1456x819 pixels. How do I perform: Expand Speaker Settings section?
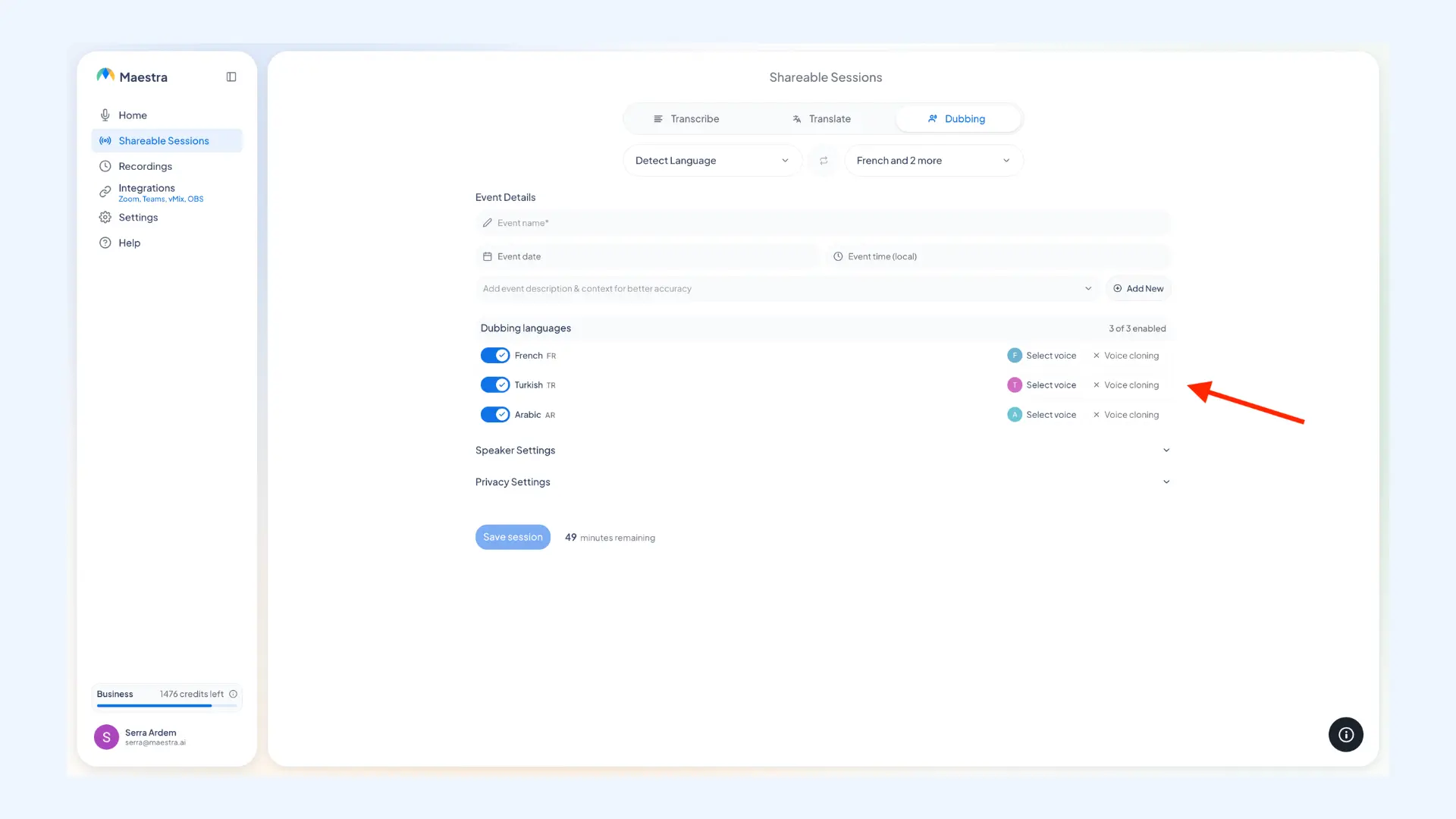[823, 450]
